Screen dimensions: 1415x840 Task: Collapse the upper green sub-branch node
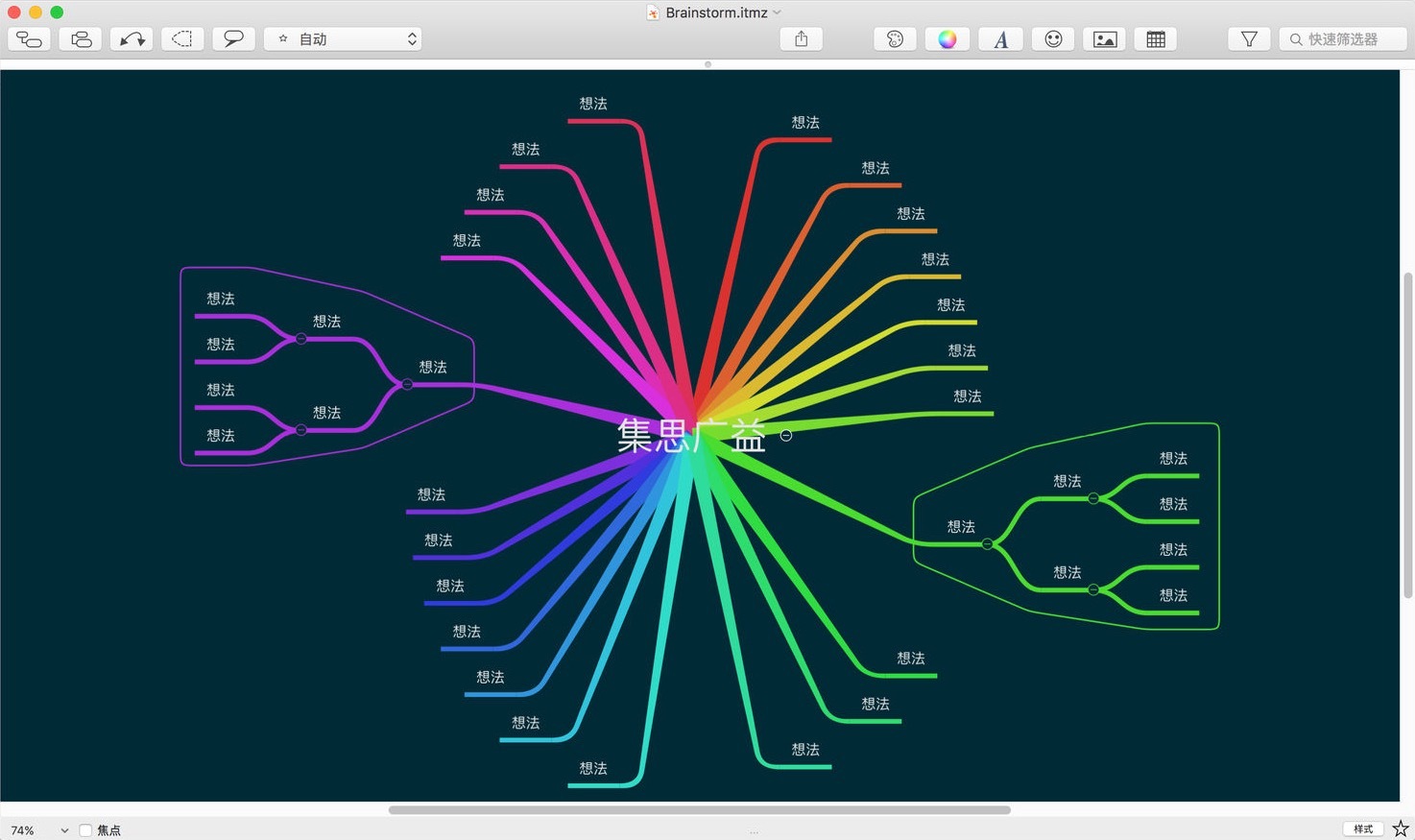coord(1093,498)
